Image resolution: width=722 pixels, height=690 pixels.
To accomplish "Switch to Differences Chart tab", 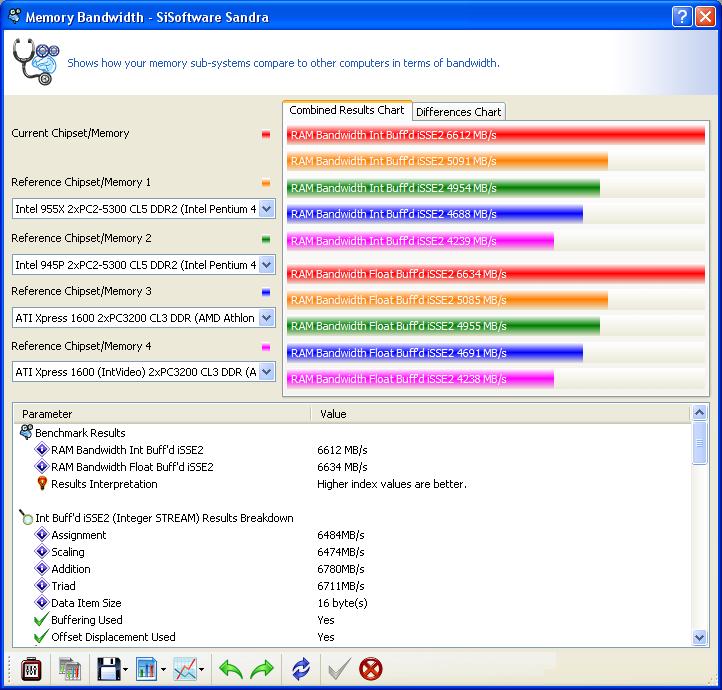I will (x=459, y=112).
